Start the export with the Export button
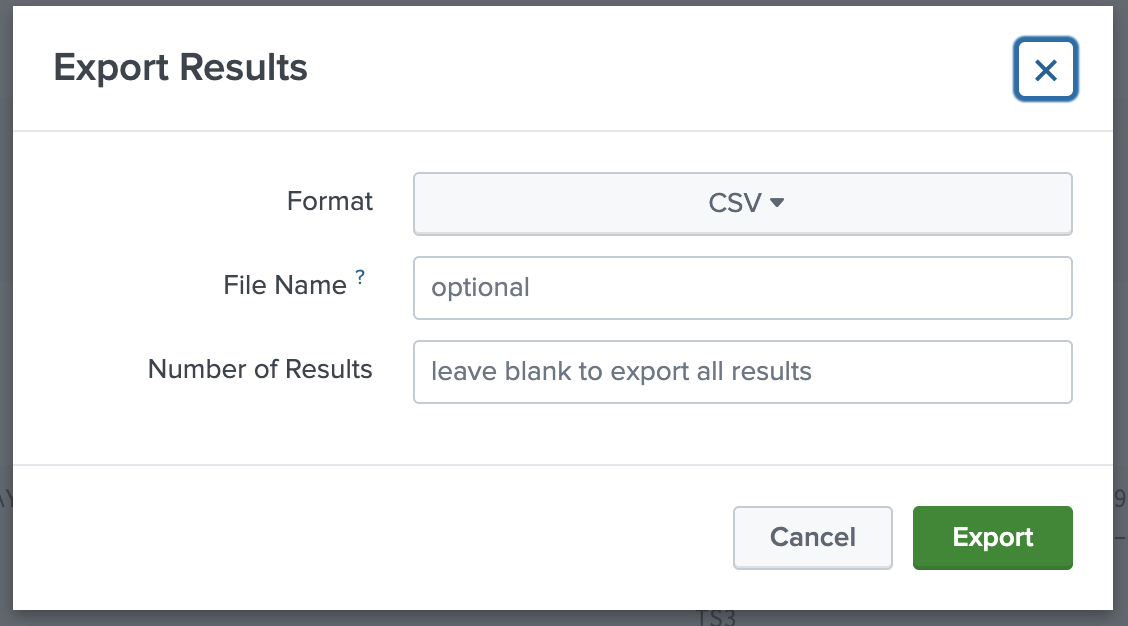Image resolution: width=1128 pixels, height=626 pixels. (x=992, y=537)
